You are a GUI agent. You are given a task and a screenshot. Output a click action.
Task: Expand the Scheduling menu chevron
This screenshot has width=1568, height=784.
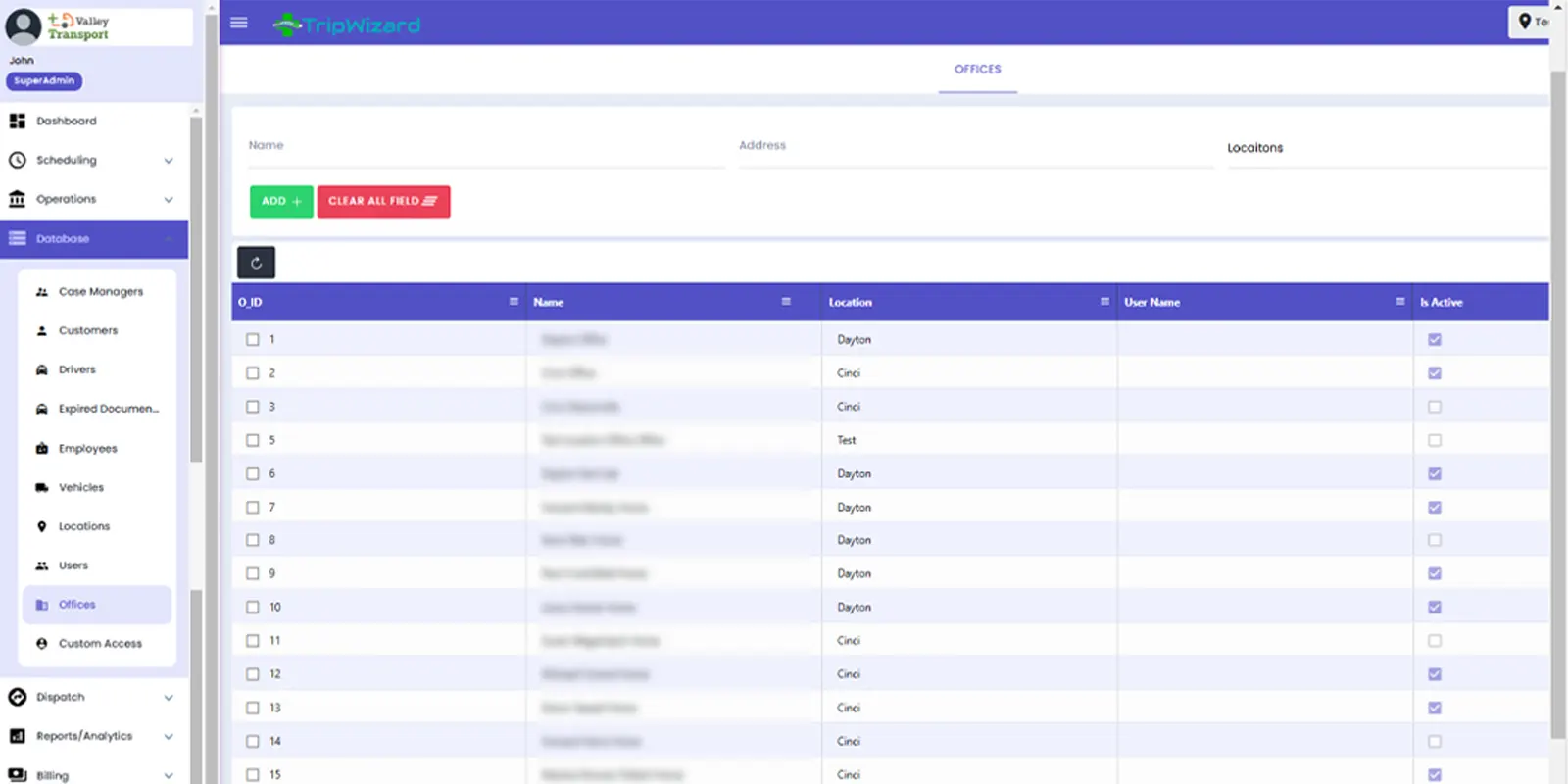[x=169, y=161]
